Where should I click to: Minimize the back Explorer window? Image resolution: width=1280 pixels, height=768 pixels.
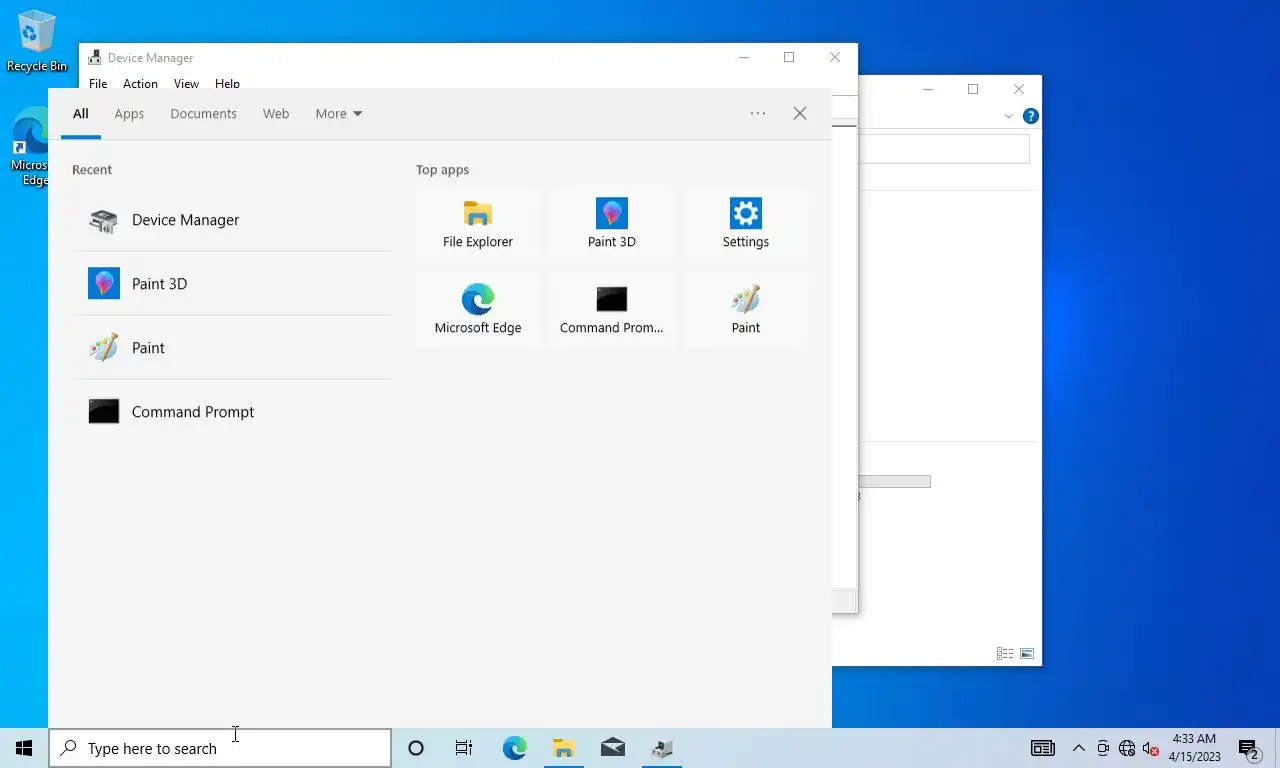(x=928, y=89)
